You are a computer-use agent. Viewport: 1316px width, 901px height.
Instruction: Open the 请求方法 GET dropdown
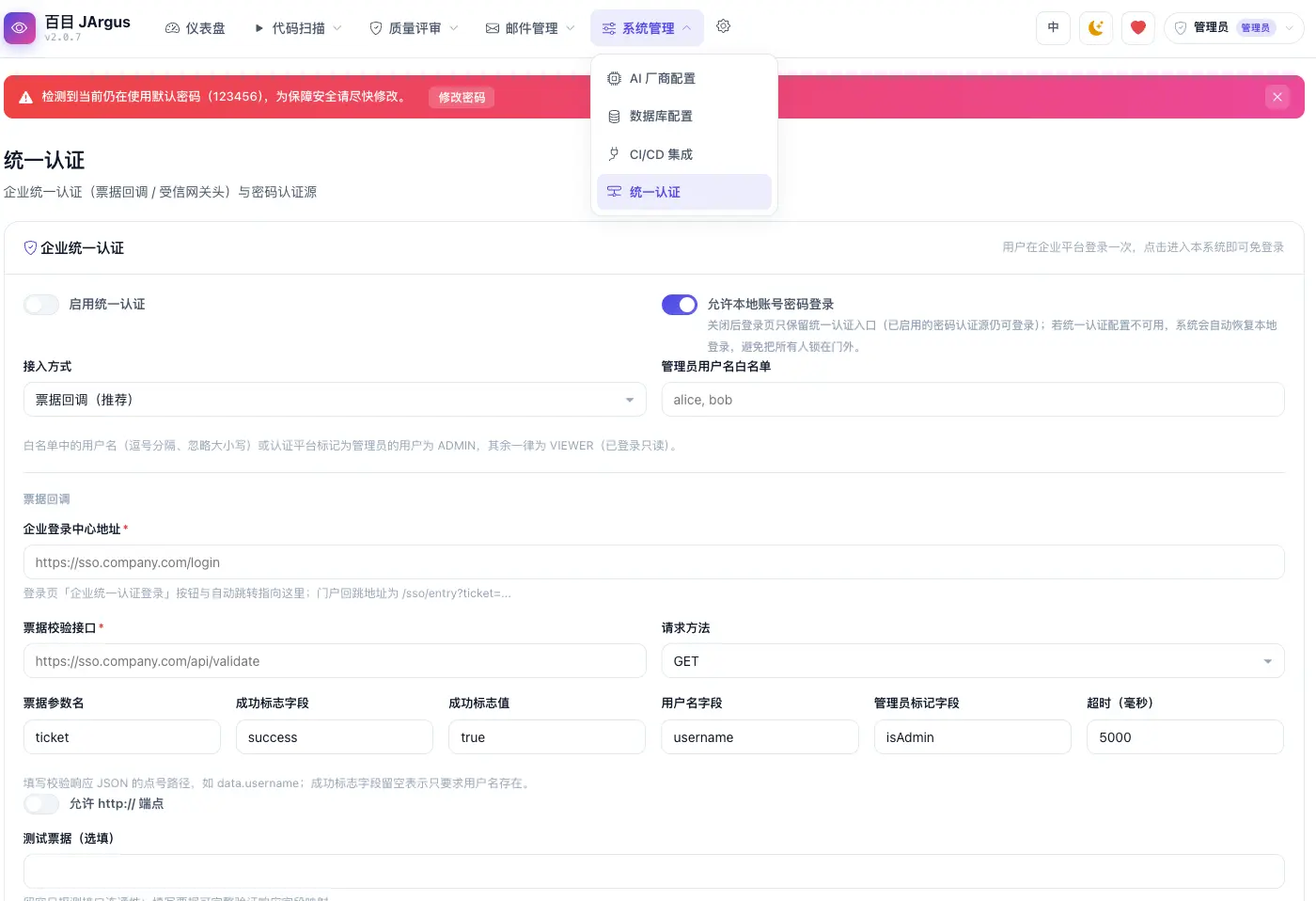pos(973,661)
